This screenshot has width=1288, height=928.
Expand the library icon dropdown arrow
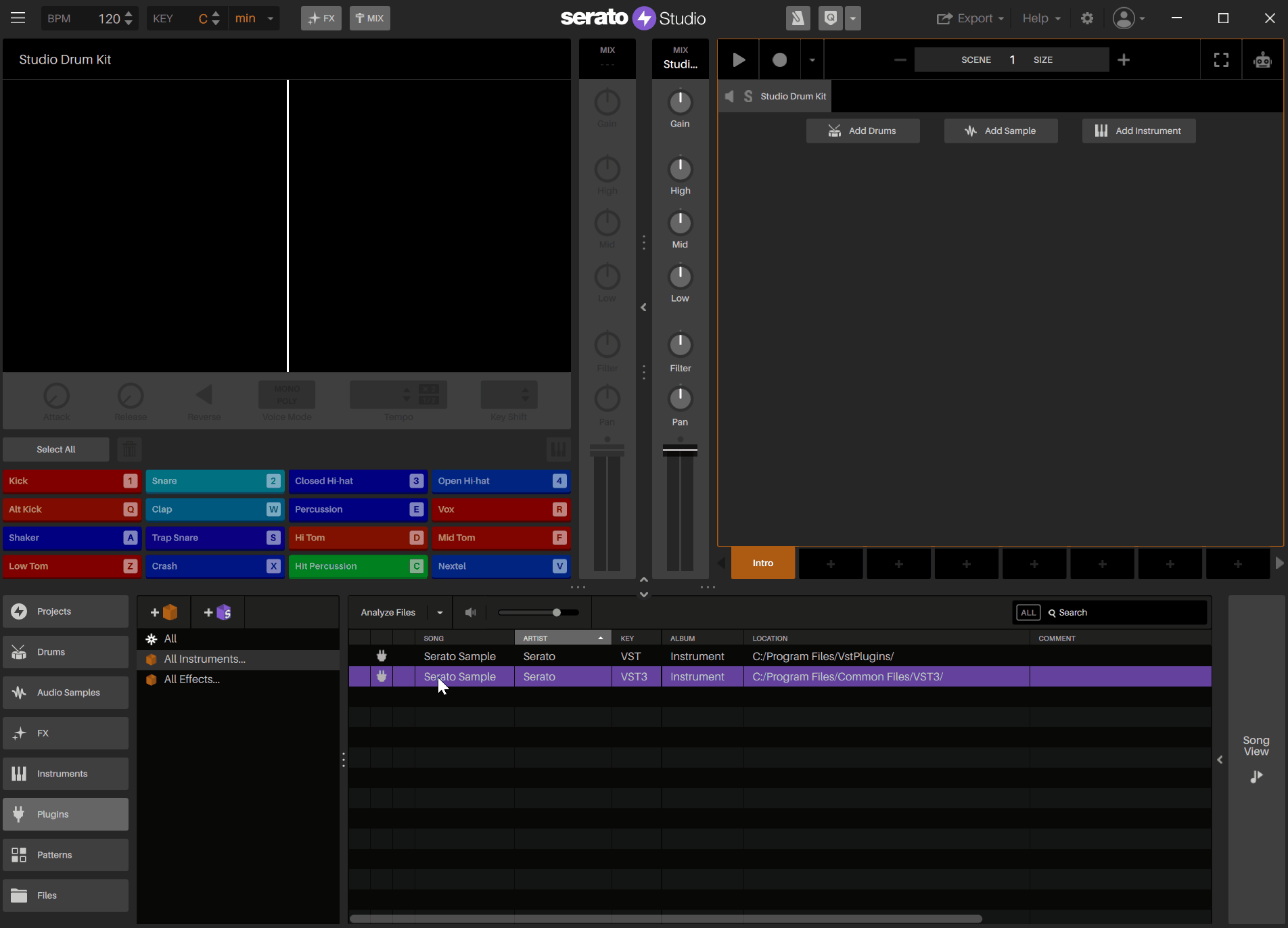(853, 18)
